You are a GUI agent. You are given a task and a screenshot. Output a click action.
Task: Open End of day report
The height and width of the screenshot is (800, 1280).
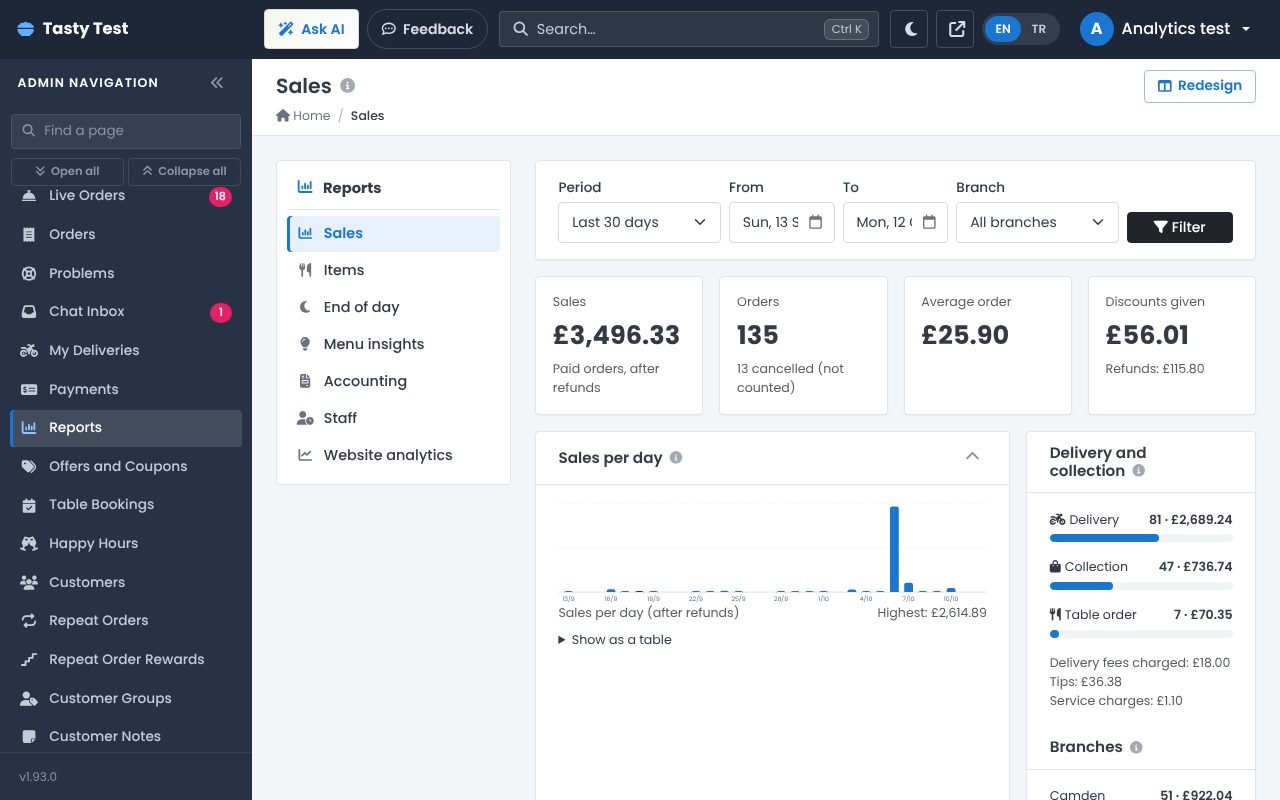tap(393, 307)
